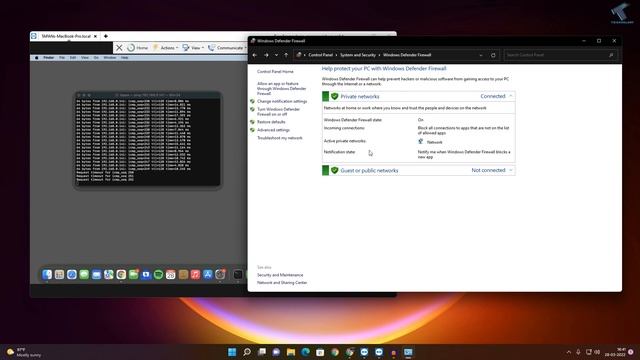Open Turn Windows Defender Firewall on or off
640x360 pixels.
[x=278, y=112]
